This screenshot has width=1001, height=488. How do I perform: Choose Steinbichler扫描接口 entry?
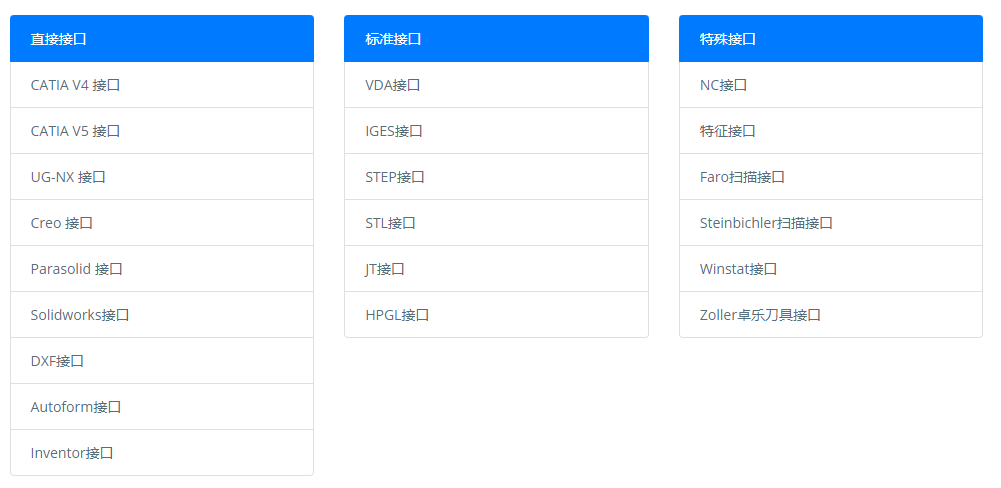pyautogui.click(x=831, y=223)
